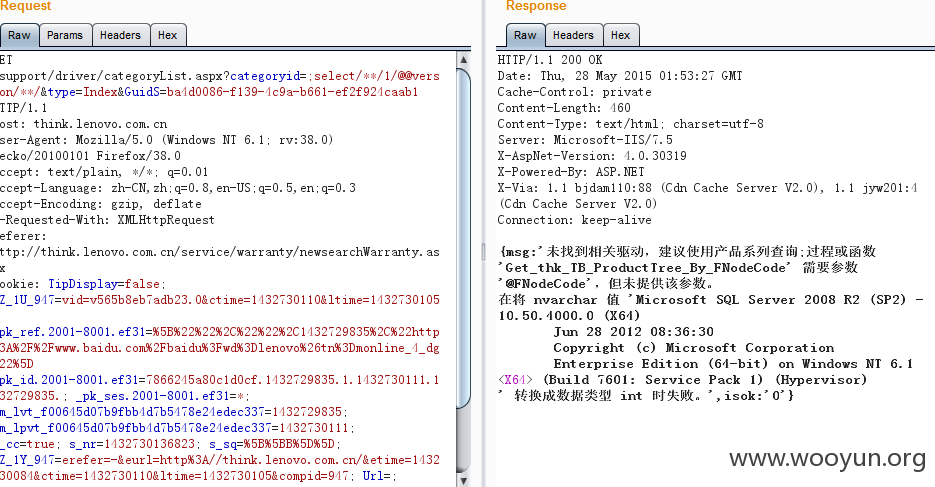Click the 'newsearchWarranty' referer URL line
The height and width of the screenshot is (487, 935).
(x=220, y=252)
